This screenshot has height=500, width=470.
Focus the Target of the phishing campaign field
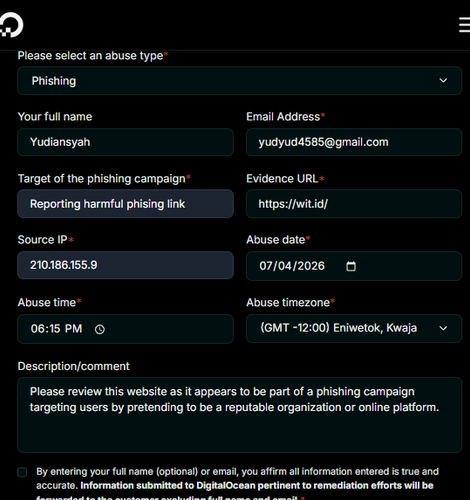[x=125, y=204]
